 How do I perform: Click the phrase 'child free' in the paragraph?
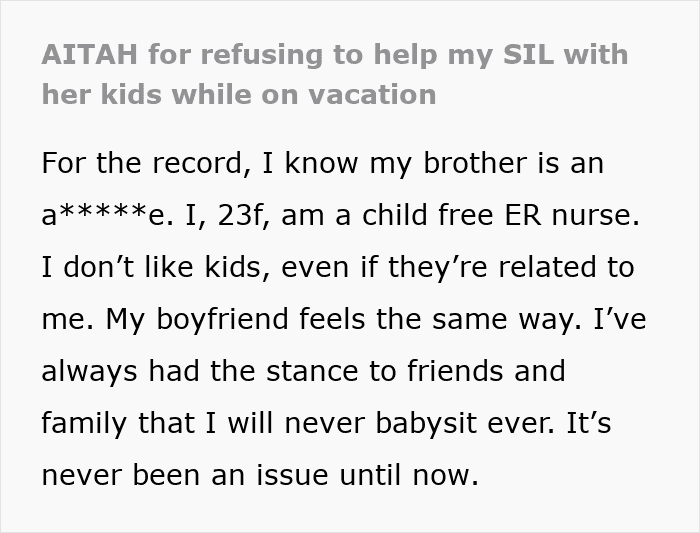[x=428, y=214]
